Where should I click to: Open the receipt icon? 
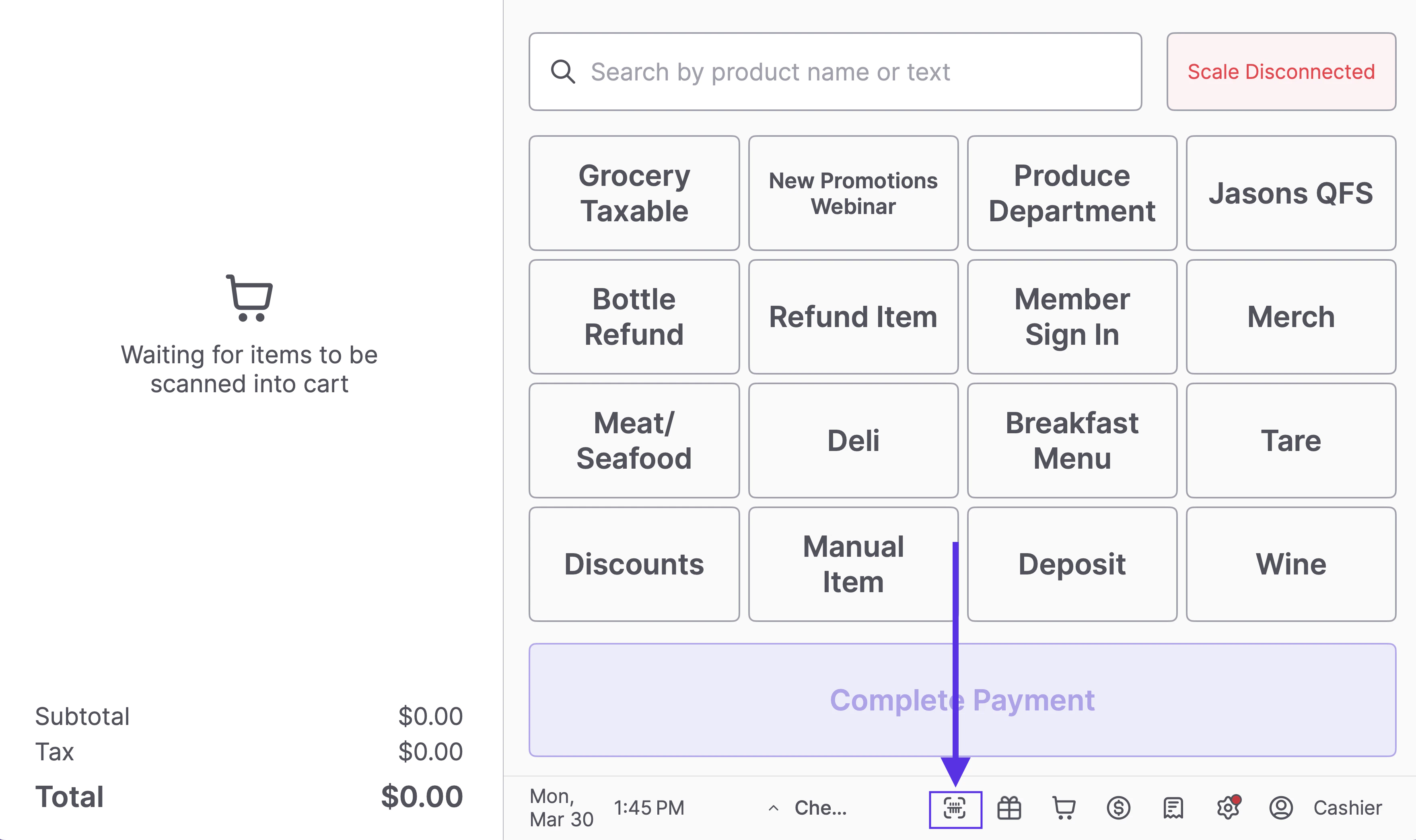click(1173, 808)
